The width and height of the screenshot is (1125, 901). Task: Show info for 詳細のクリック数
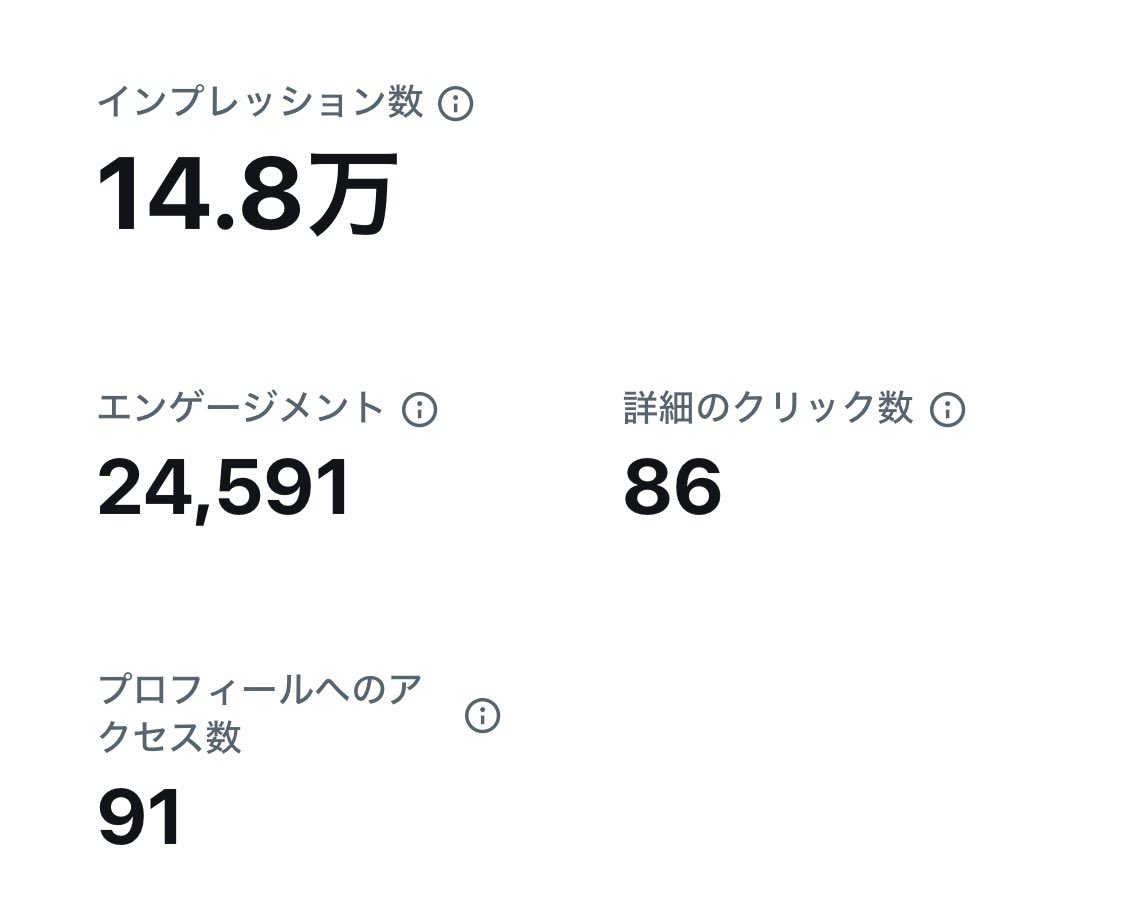point(948,410)
